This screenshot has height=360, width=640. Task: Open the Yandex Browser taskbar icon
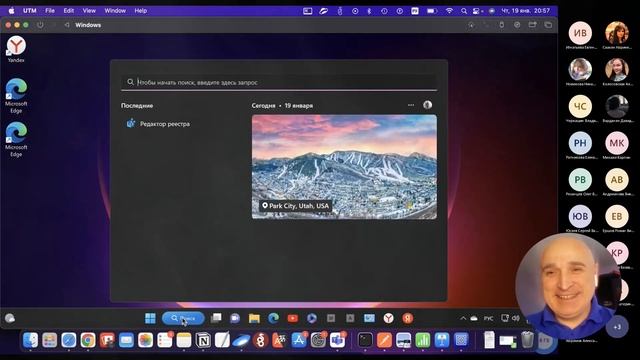[x=388, y=318]
